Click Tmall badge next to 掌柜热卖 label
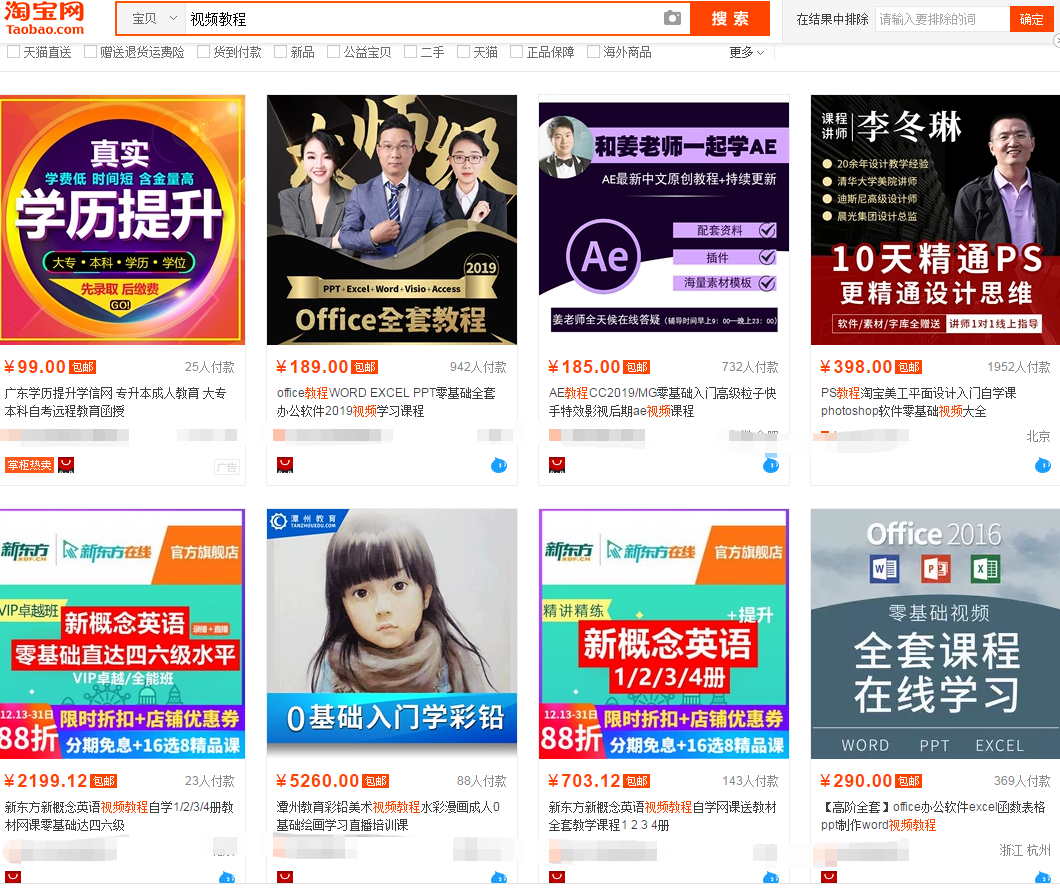The height and width of the screenshot is (890, 1060). coord(66,465)
